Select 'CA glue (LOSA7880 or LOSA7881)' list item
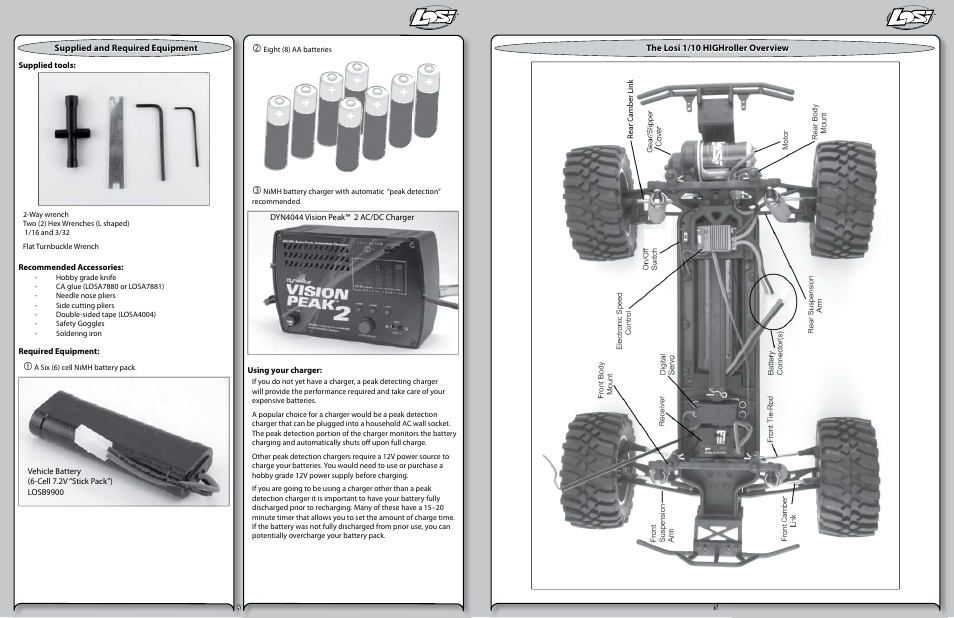The image size is (954, 618). (x=110, y=286)
